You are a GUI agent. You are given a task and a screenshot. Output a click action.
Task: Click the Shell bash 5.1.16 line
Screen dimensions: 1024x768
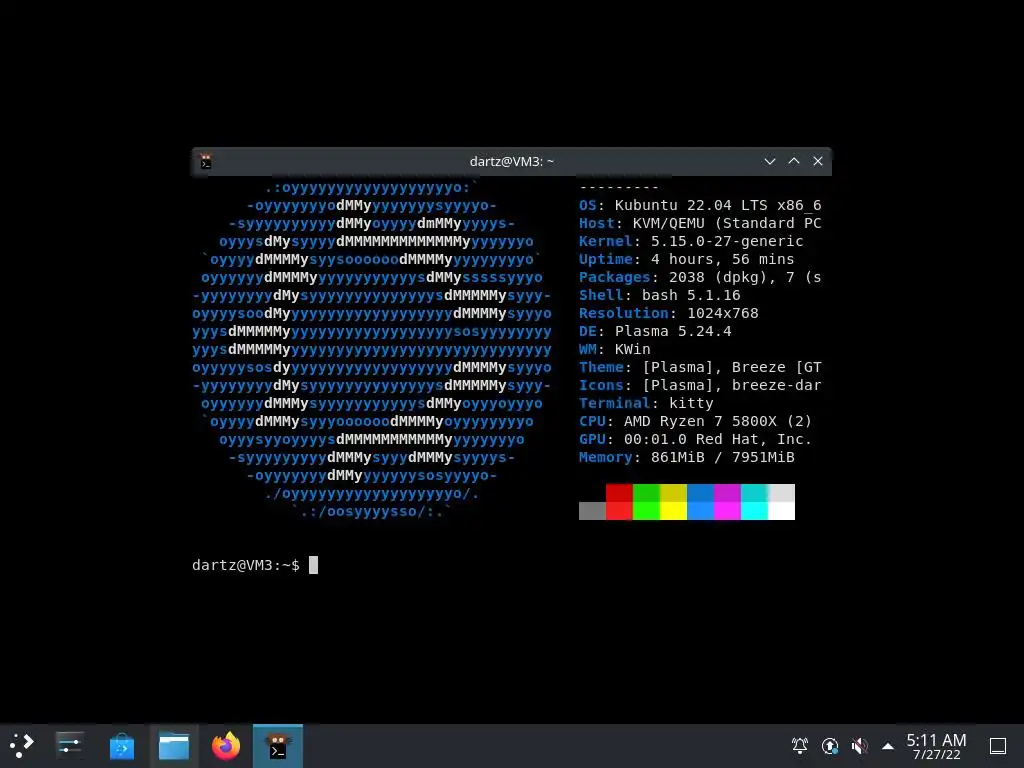click(660, 295)
